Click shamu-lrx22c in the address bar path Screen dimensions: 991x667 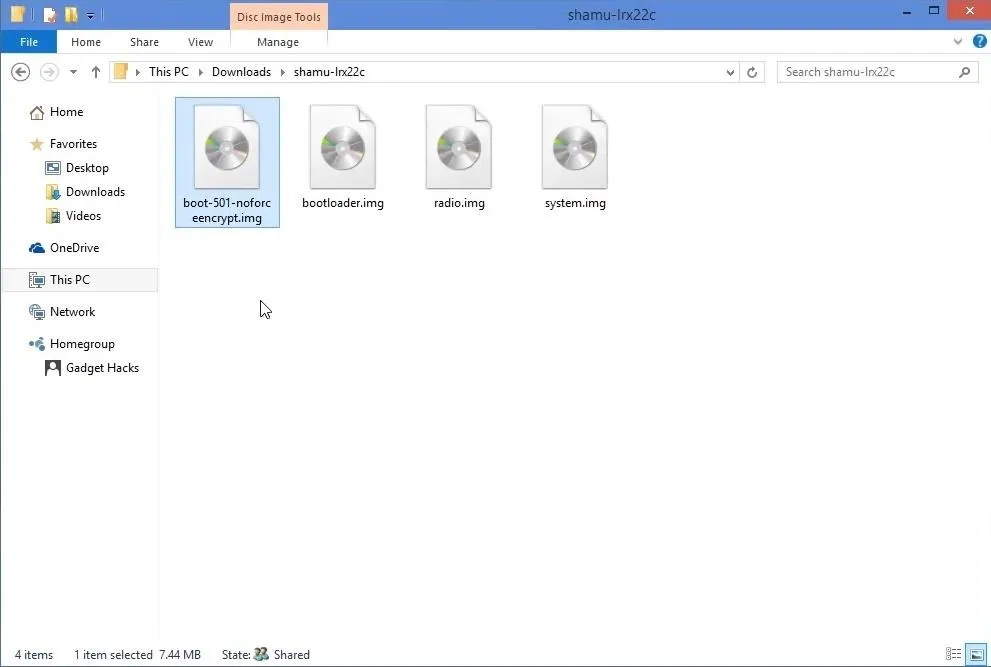329,71
